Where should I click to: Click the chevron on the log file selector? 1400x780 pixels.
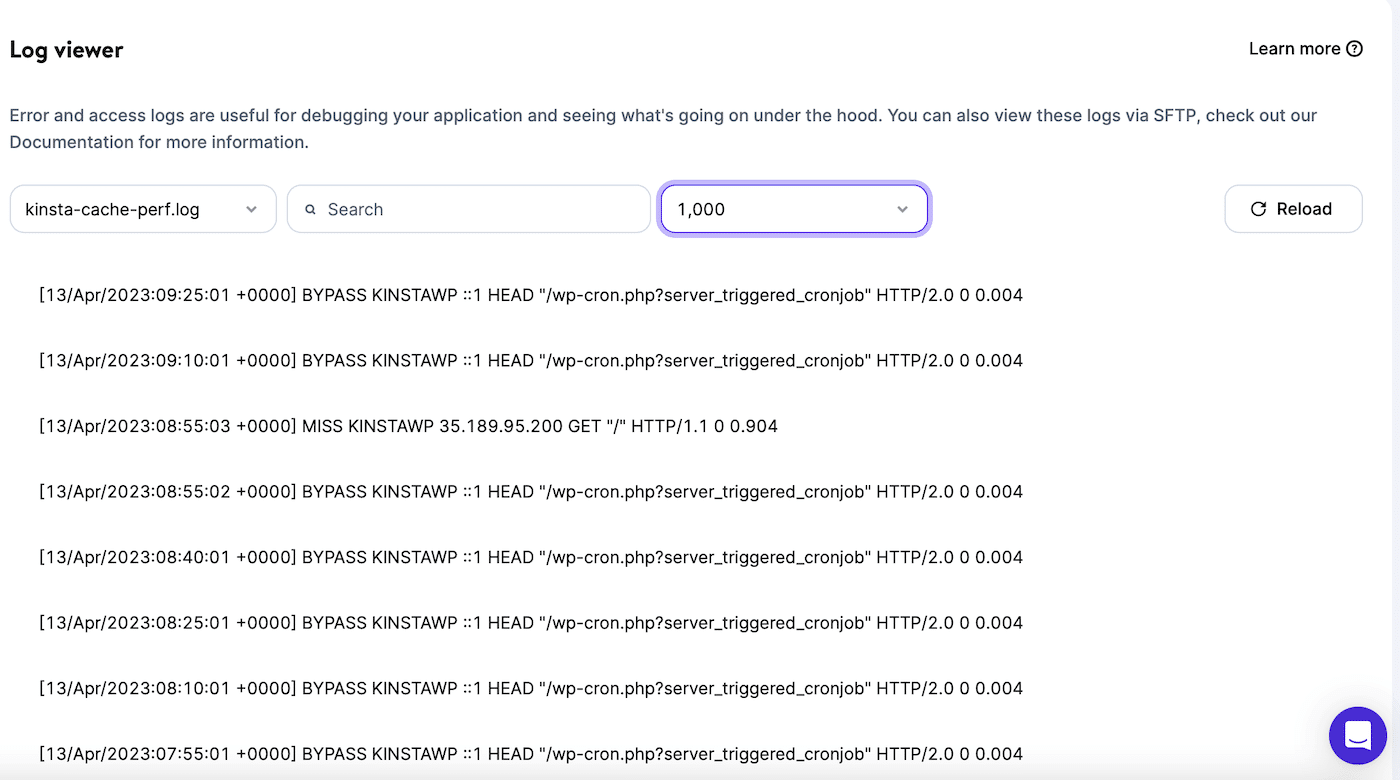pyautogui.click(x=251, y=209)
